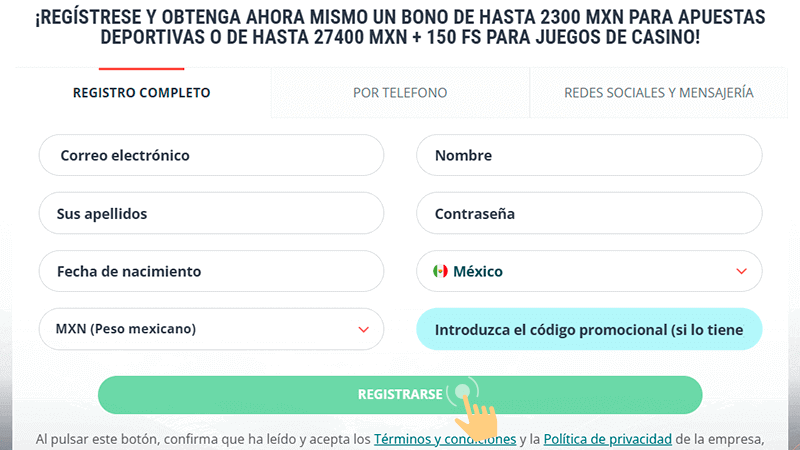This screenshot has height=450, width=800.
Task: Click into the Nombre field
Action: point(588,155)
